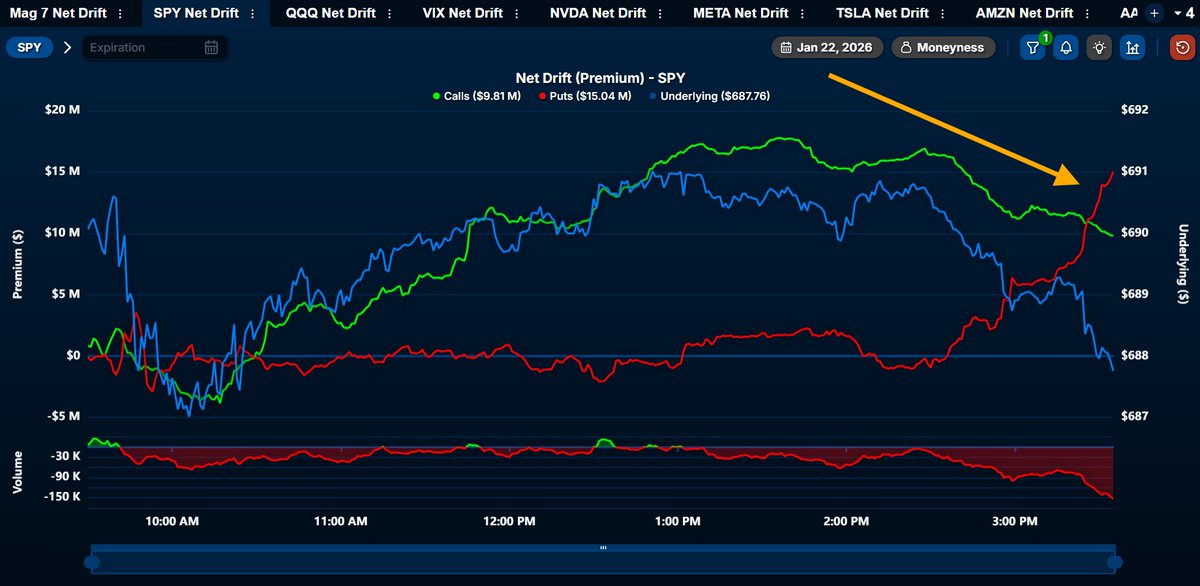Open the AMZN Net Drift tab
The image size is (1200, 586).
coord(1025,13)
